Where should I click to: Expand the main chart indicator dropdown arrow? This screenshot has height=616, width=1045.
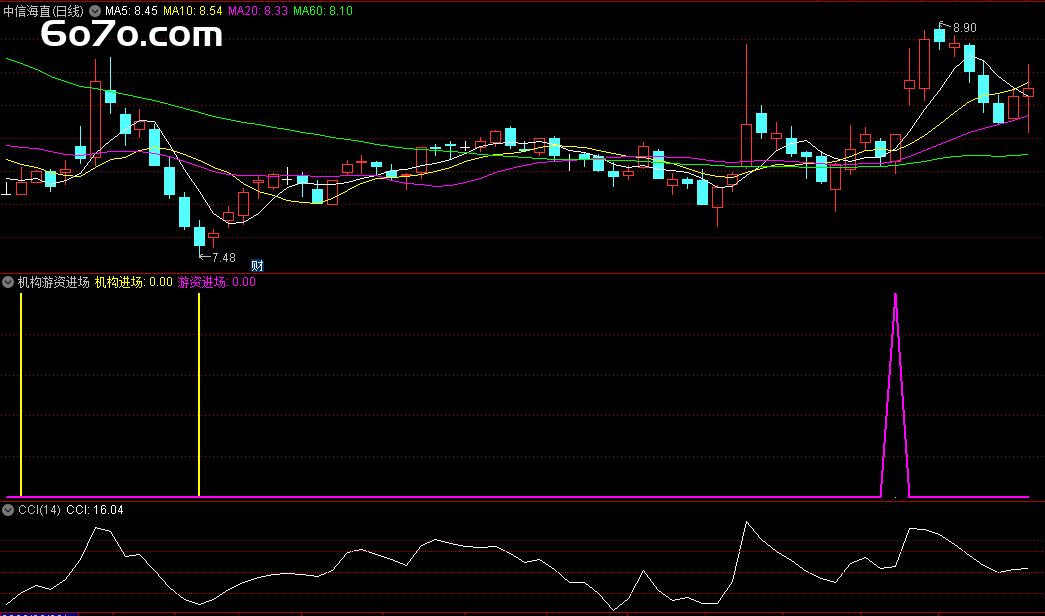click(95, 11)
